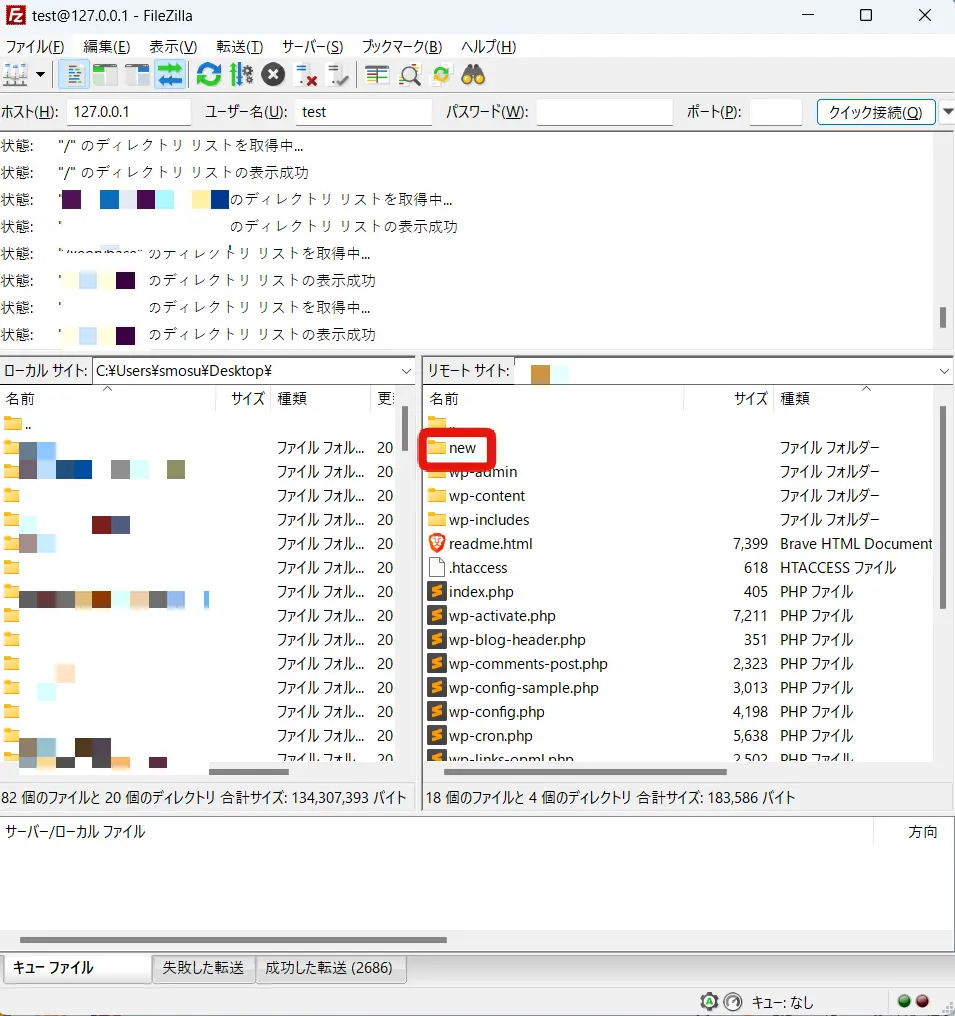
Task: Enable directory comparison mode
Action: click(x=377, y=74)
